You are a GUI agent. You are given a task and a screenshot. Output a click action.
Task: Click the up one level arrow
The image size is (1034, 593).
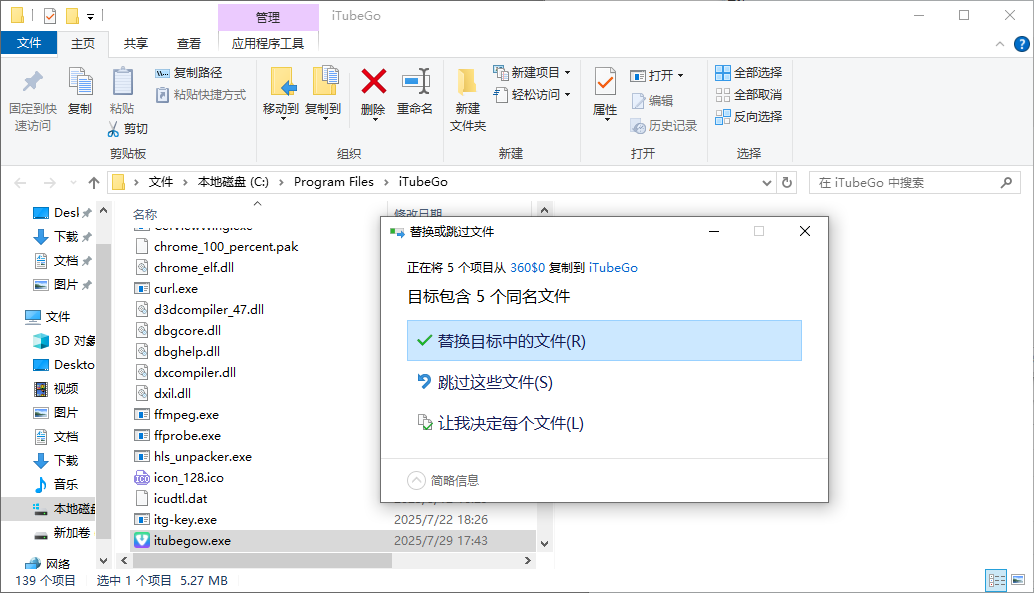pyautogui.click(x=94, y=183)
